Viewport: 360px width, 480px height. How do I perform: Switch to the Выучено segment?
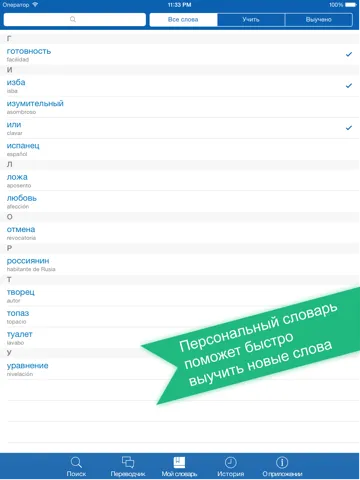pyautogui.click(x=319, y=20)
